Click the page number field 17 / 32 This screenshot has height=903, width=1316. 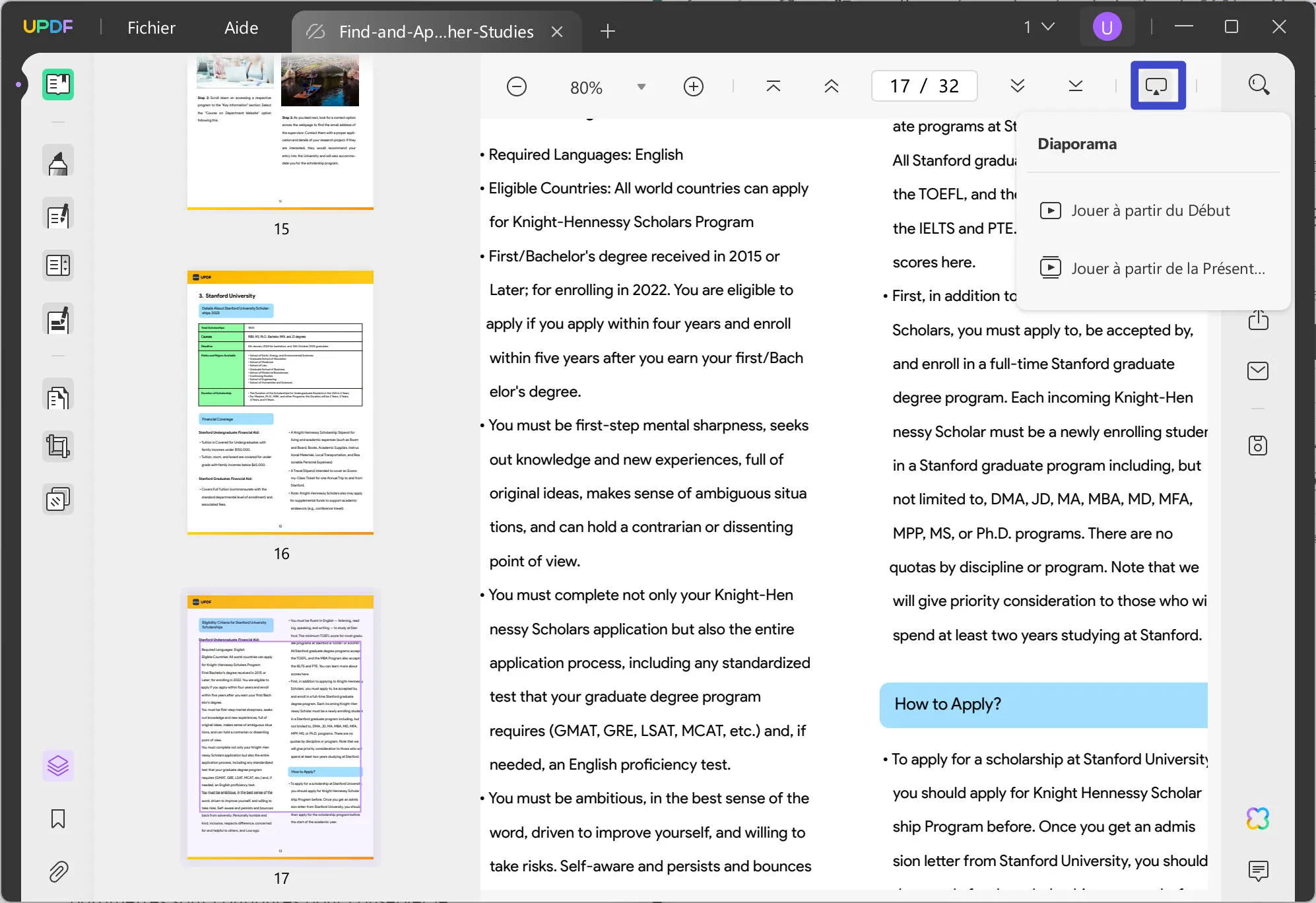pyautogui.click(x=924, y=86)
